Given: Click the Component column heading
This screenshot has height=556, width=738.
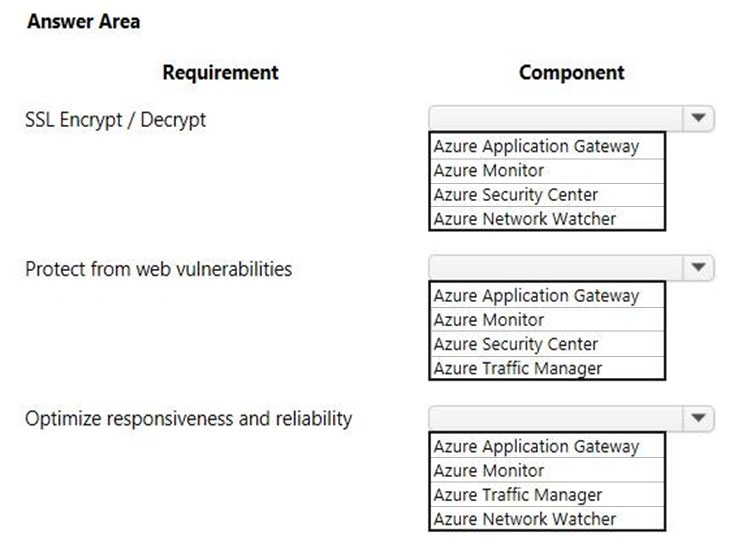Looking at the screenshot, I should click(571, 73).
